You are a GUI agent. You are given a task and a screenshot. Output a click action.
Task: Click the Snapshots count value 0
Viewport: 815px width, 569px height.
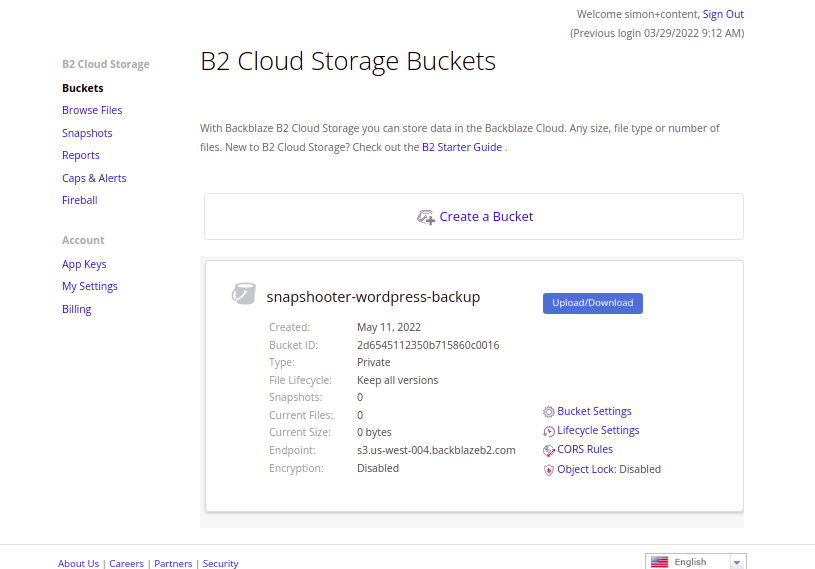(360, 398)
